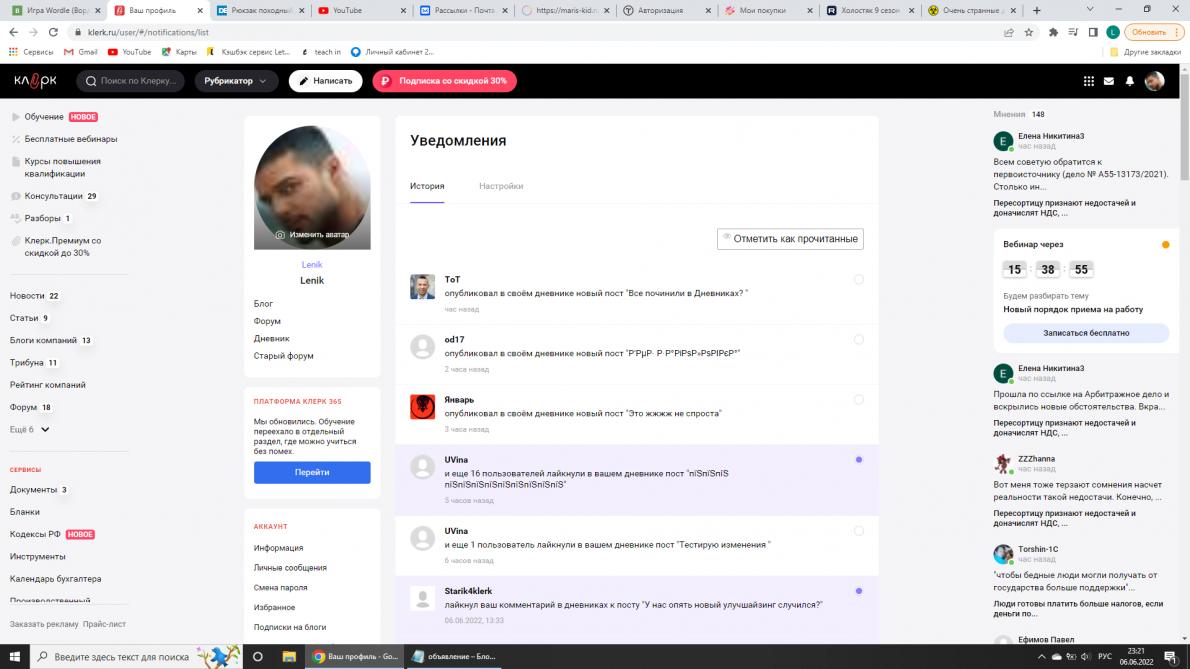Viewport: 1190px width, 669px height.
Task: Switch to the Мои покупки browser tab
Action: coord(766,11)
